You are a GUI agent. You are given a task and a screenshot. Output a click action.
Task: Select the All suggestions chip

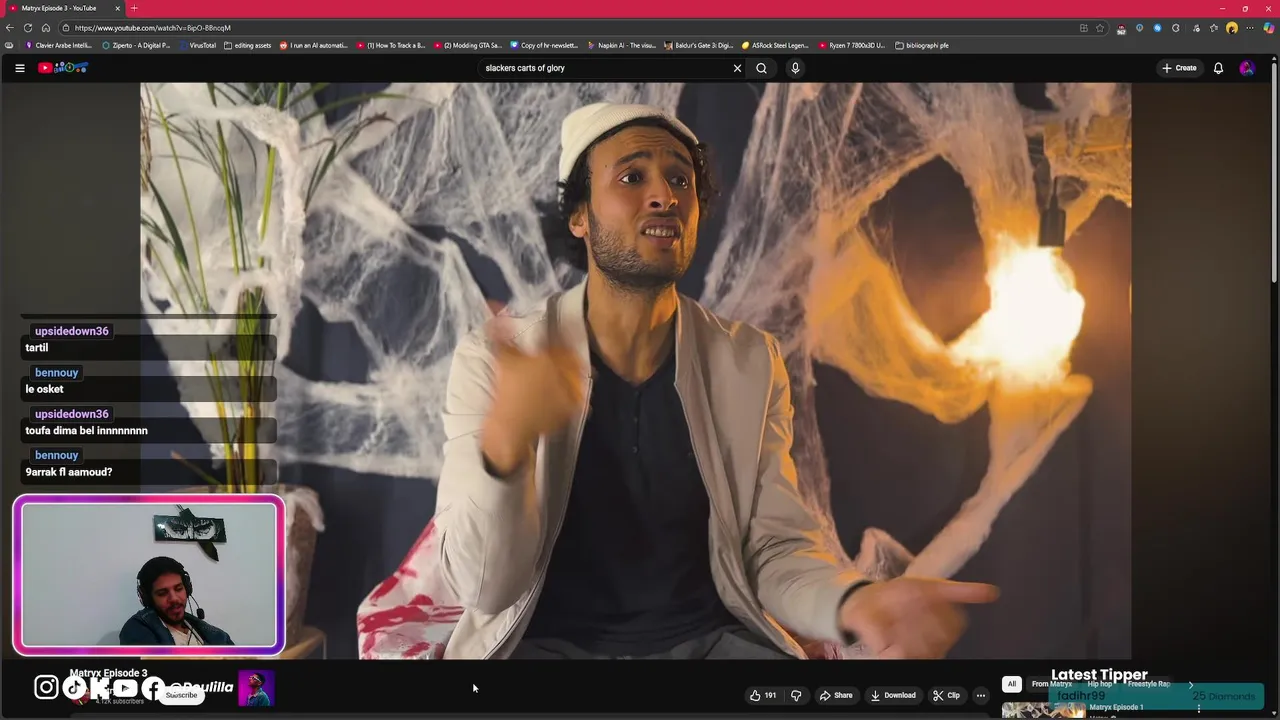click(1011, 684)
